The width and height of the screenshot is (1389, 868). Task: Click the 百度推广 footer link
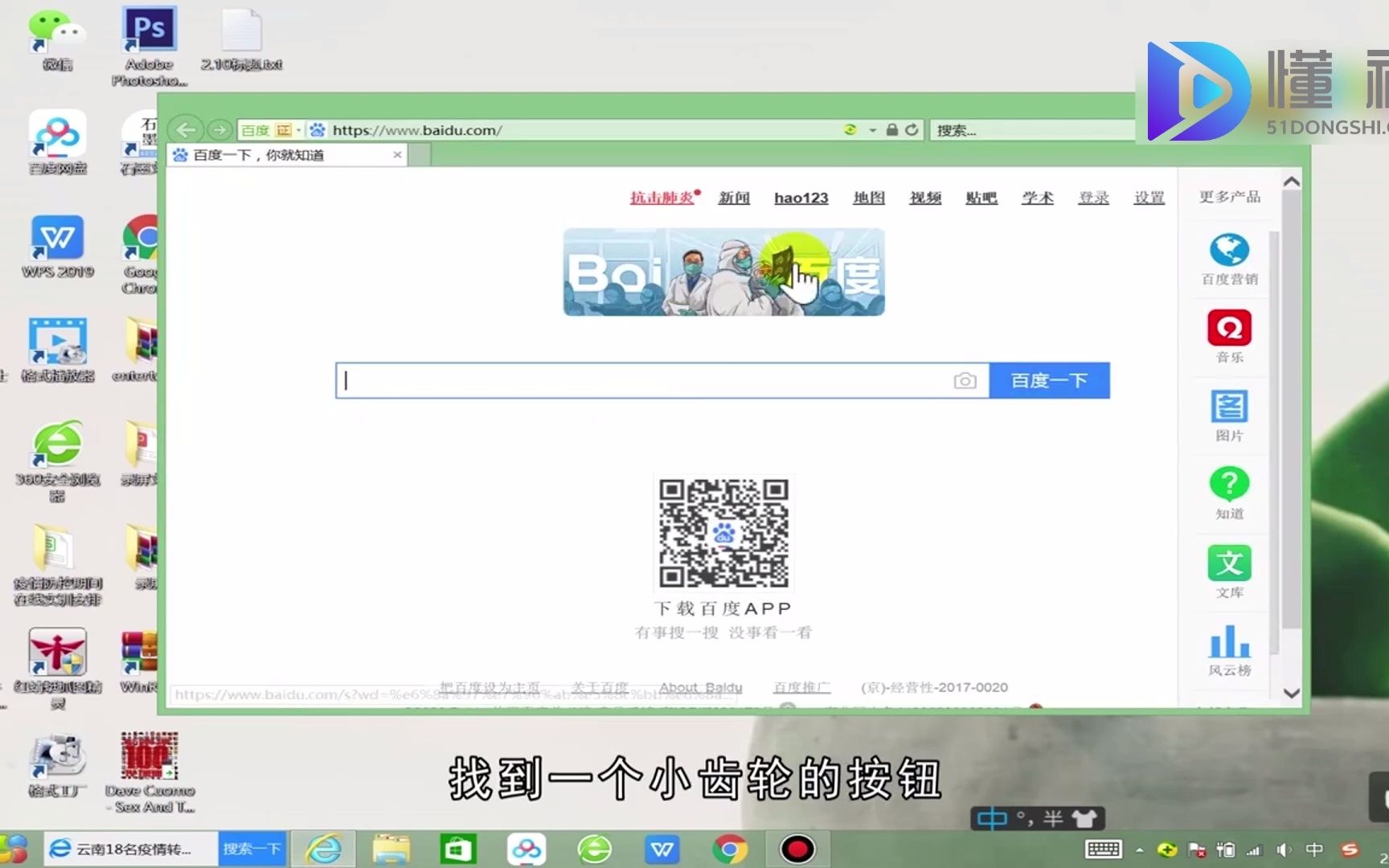(x=801, y=687)
